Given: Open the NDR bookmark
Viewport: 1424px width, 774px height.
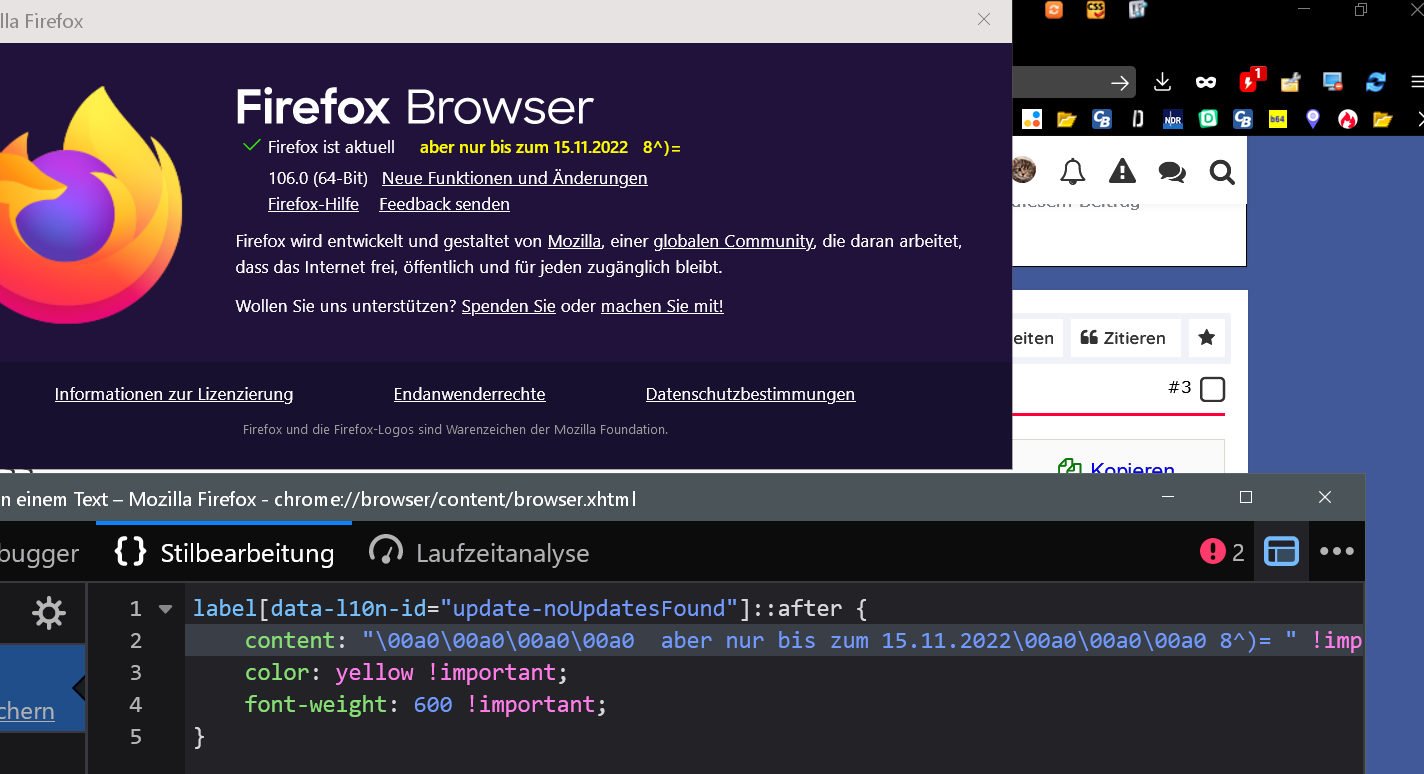Looking at the screenshot, I should point(1173,120).
